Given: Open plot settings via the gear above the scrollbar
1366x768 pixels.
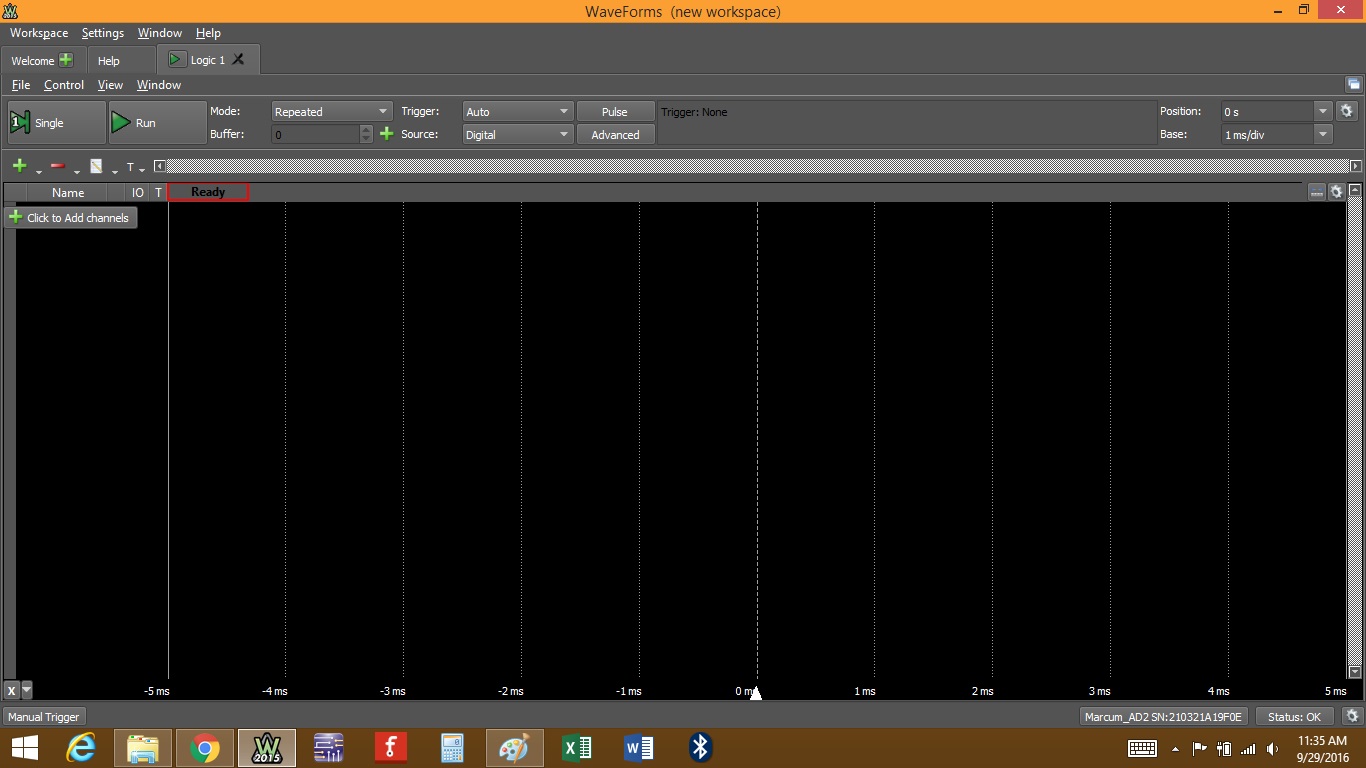Looking at the screenshot, I should pos(1337,192).
